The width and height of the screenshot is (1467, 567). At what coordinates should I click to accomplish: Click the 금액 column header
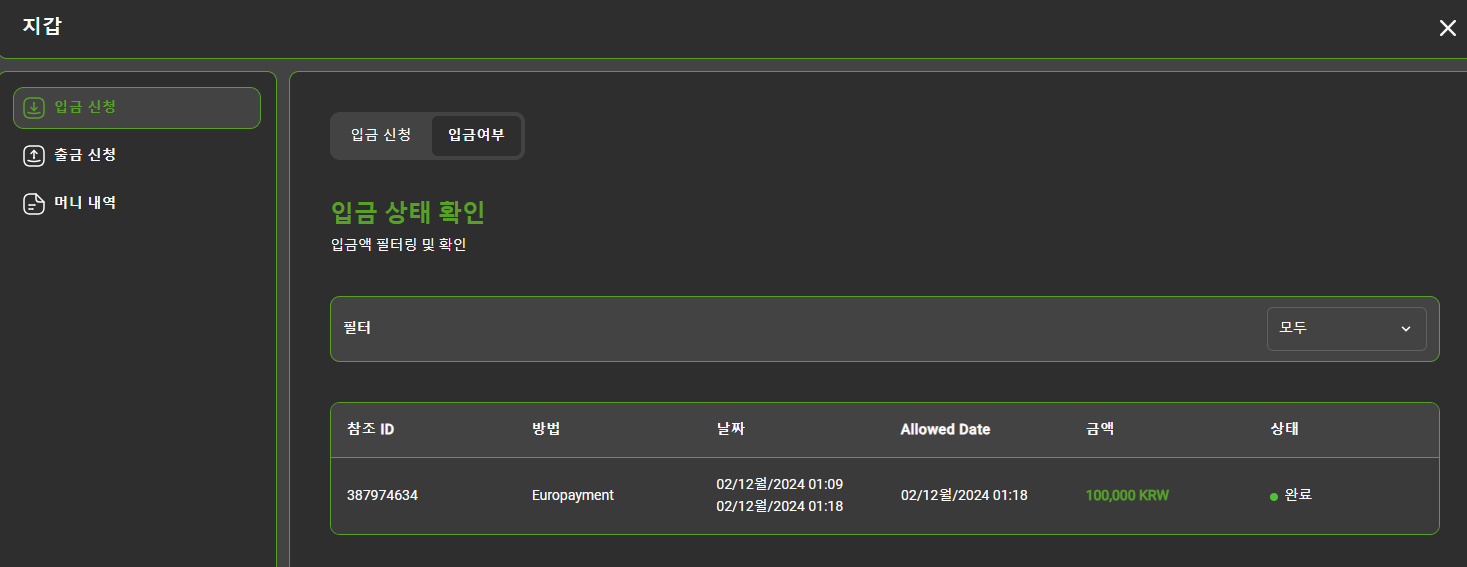click(1100, 429)
